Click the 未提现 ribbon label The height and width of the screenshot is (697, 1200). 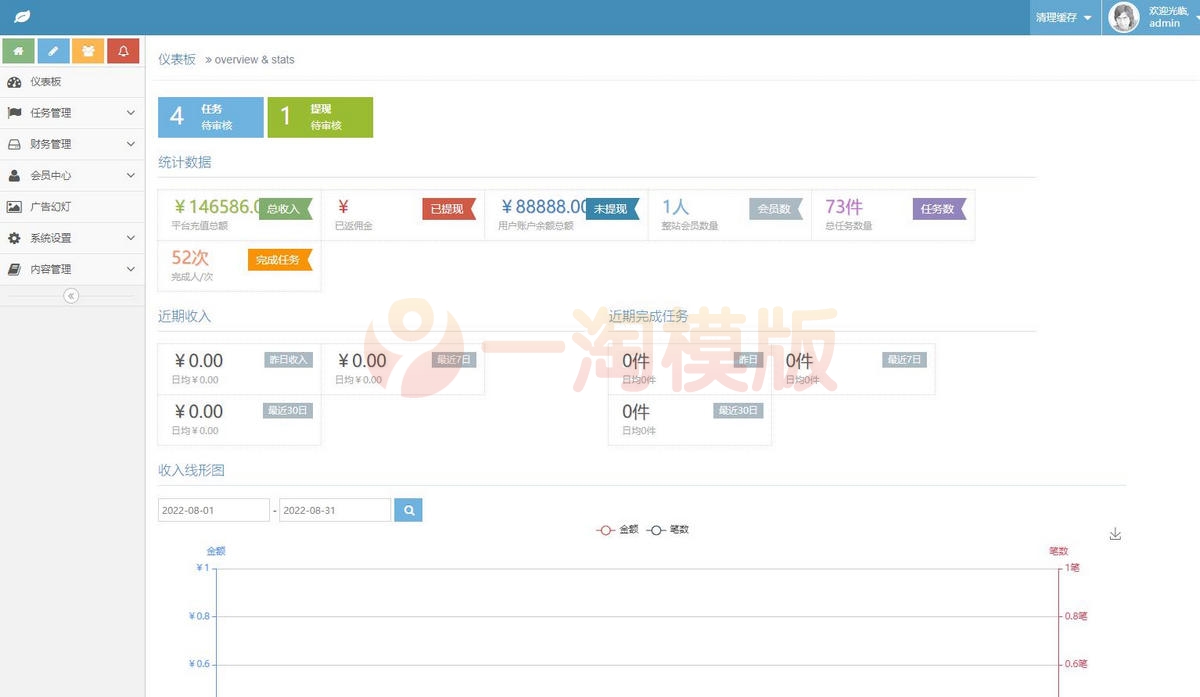coord(613,209)
